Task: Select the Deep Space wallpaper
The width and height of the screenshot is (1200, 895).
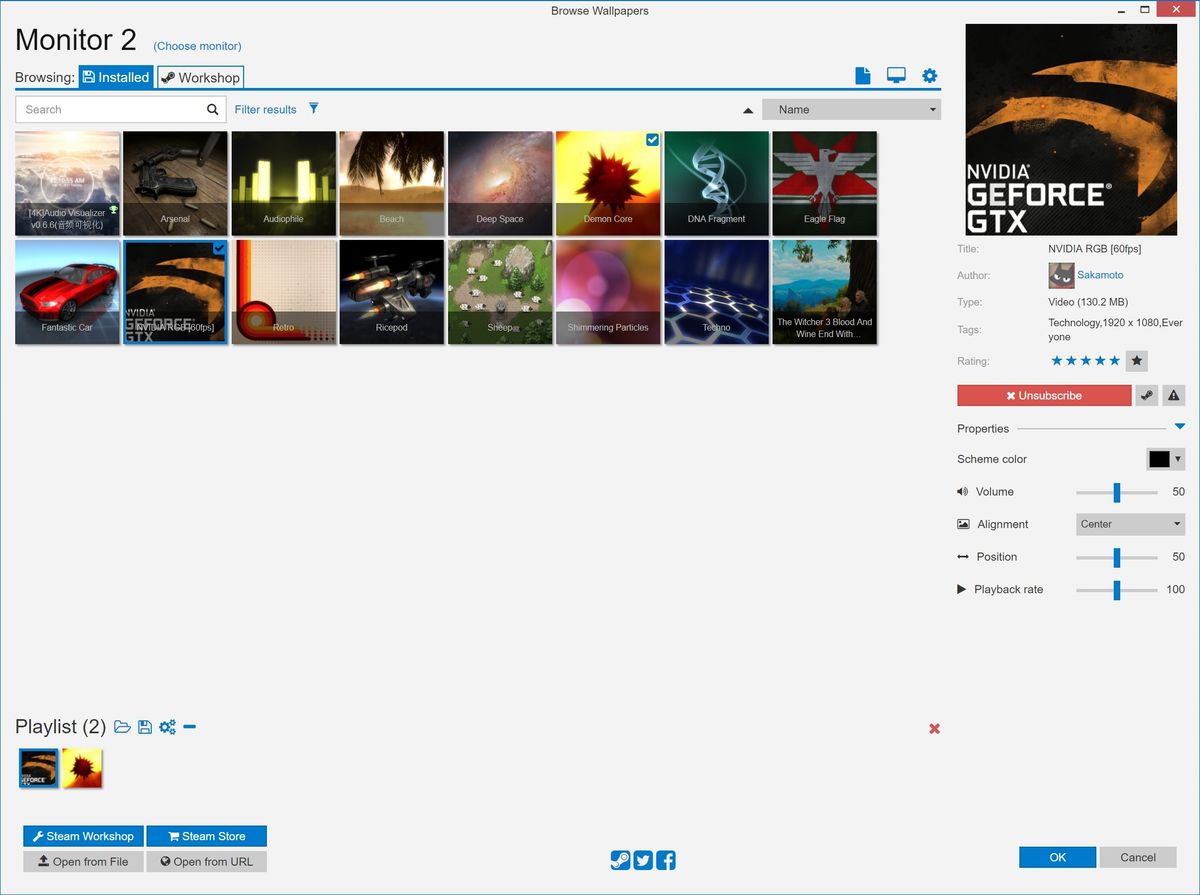Action: [500, 184]
